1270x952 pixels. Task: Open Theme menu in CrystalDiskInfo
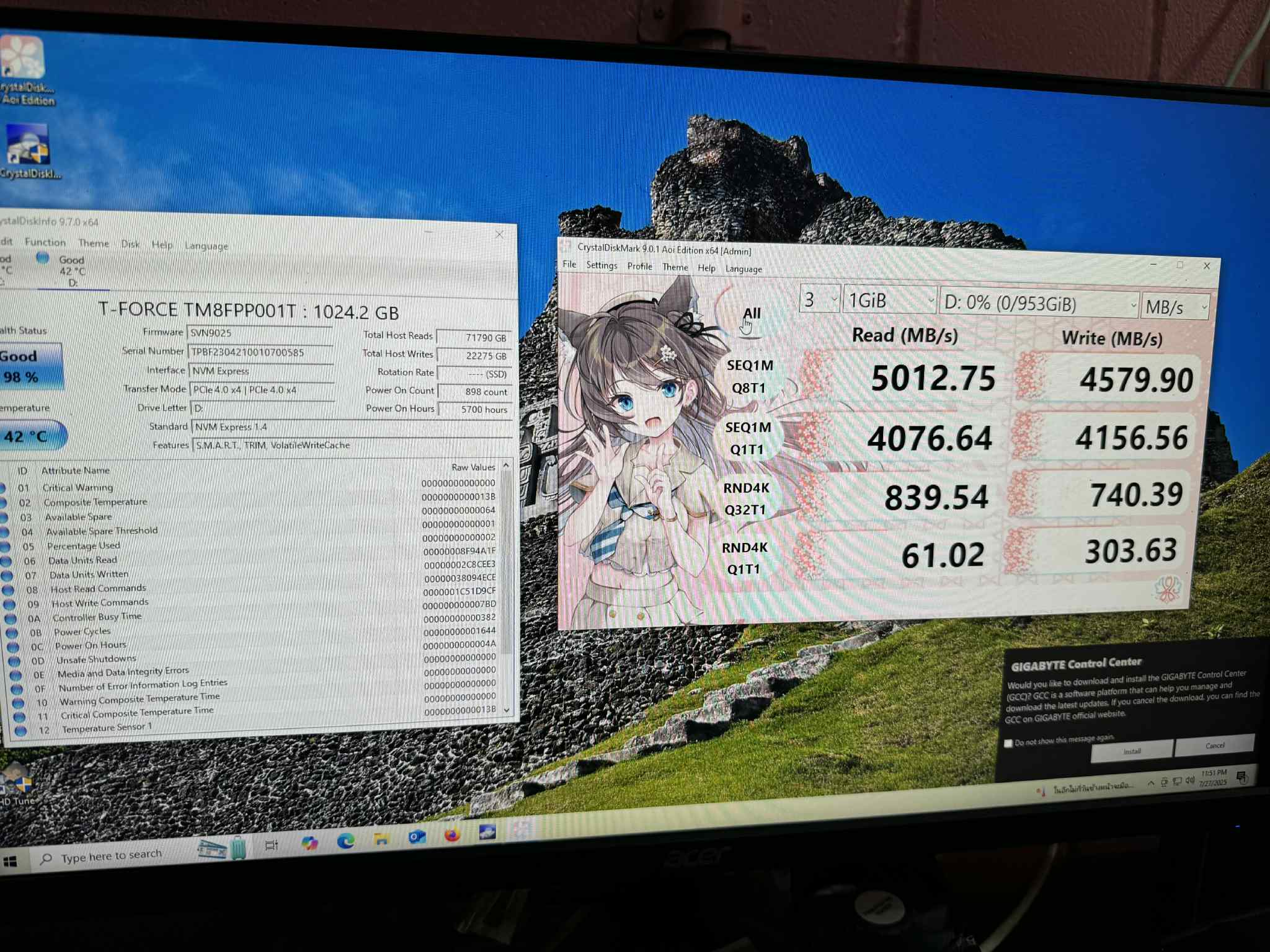click(94, 244)
